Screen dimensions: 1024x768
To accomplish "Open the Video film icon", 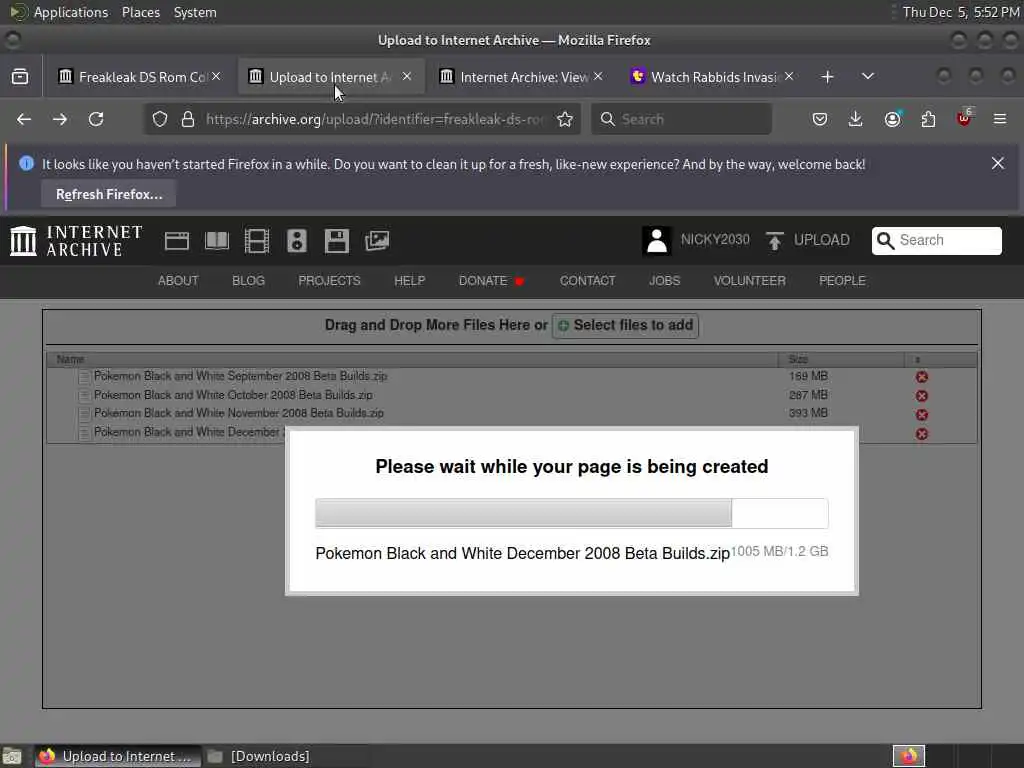I will [x=257, y=241].
